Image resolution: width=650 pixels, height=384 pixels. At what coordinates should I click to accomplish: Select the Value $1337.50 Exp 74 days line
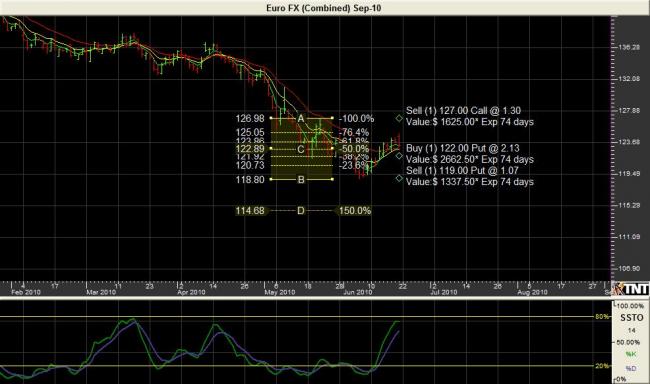pos(470,182)
